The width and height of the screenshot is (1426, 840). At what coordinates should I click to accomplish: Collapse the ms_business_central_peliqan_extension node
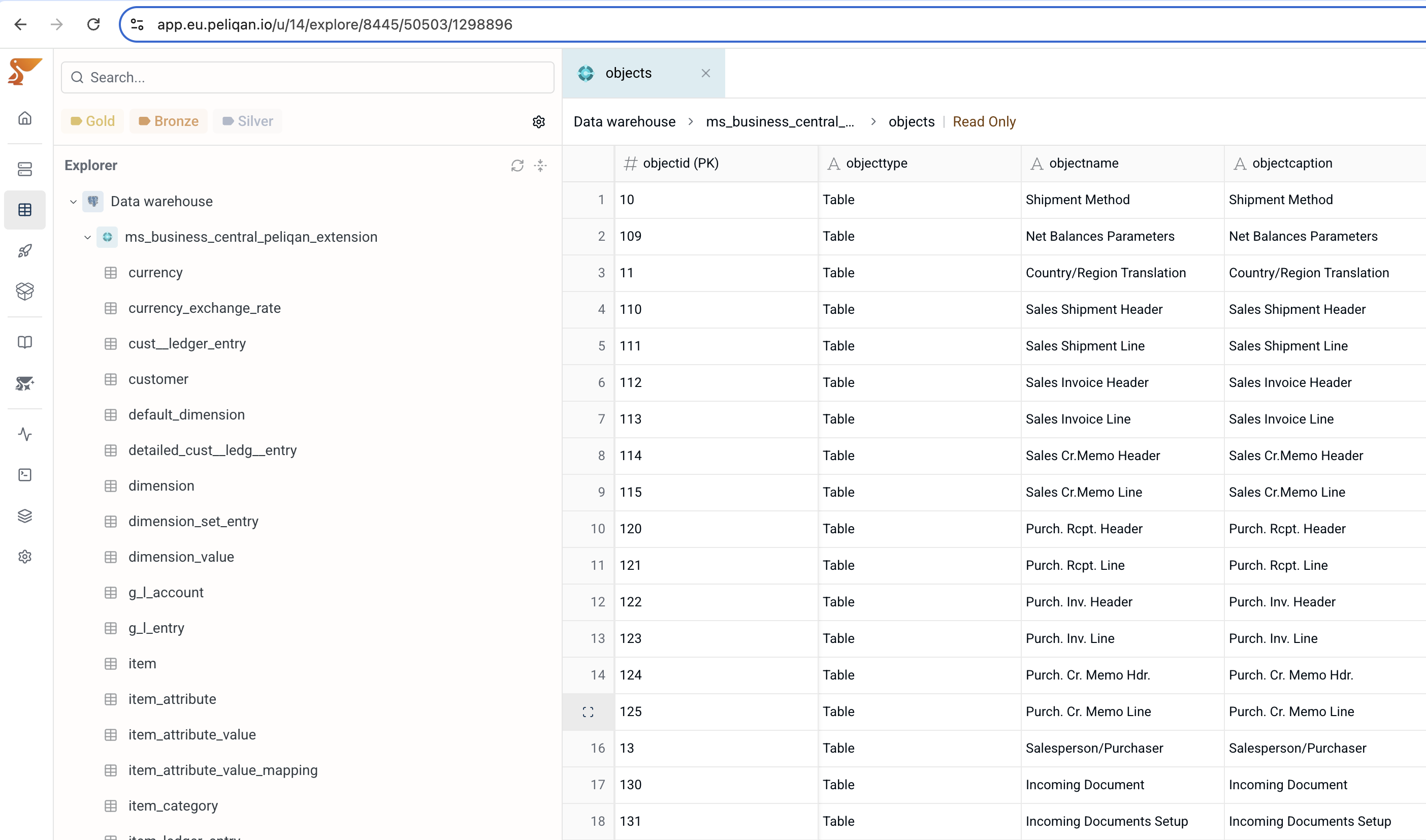pos(87,237)
